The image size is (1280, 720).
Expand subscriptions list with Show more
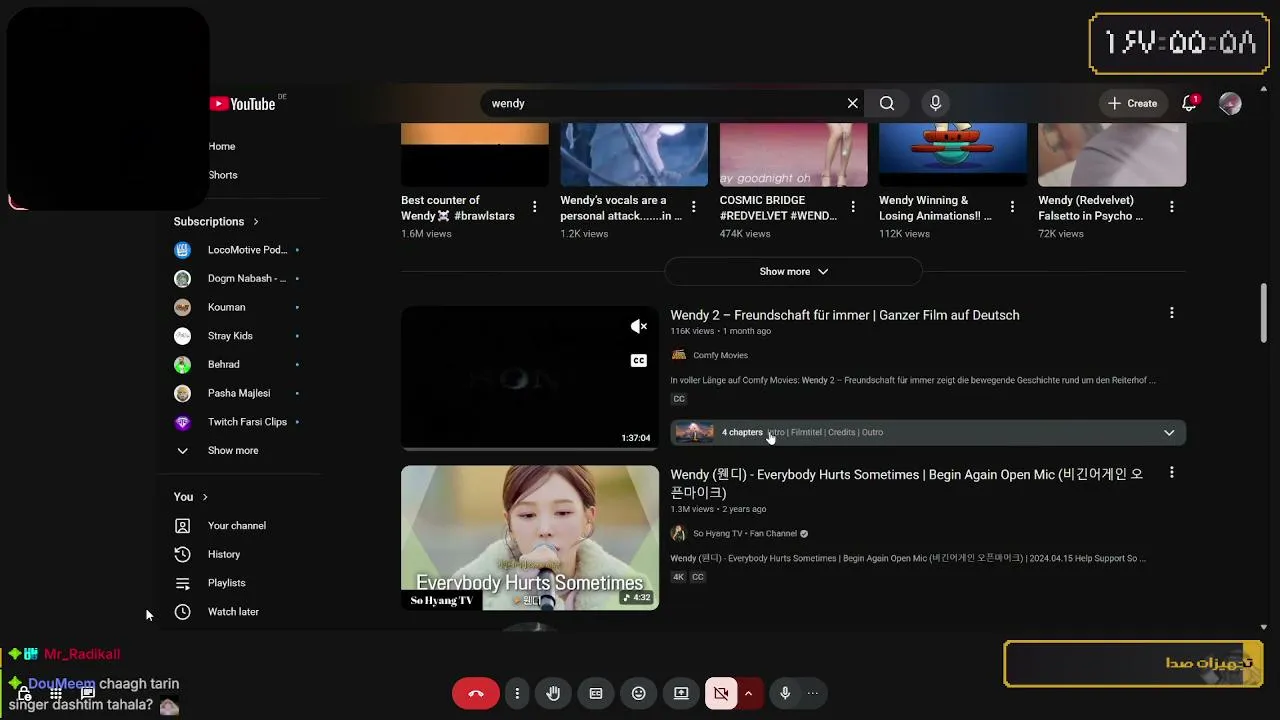point(217,451)
